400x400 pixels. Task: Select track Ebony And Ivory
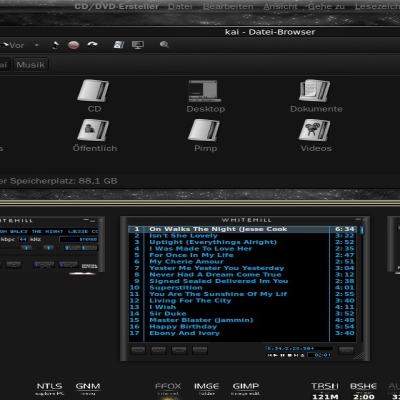[242, 333]
